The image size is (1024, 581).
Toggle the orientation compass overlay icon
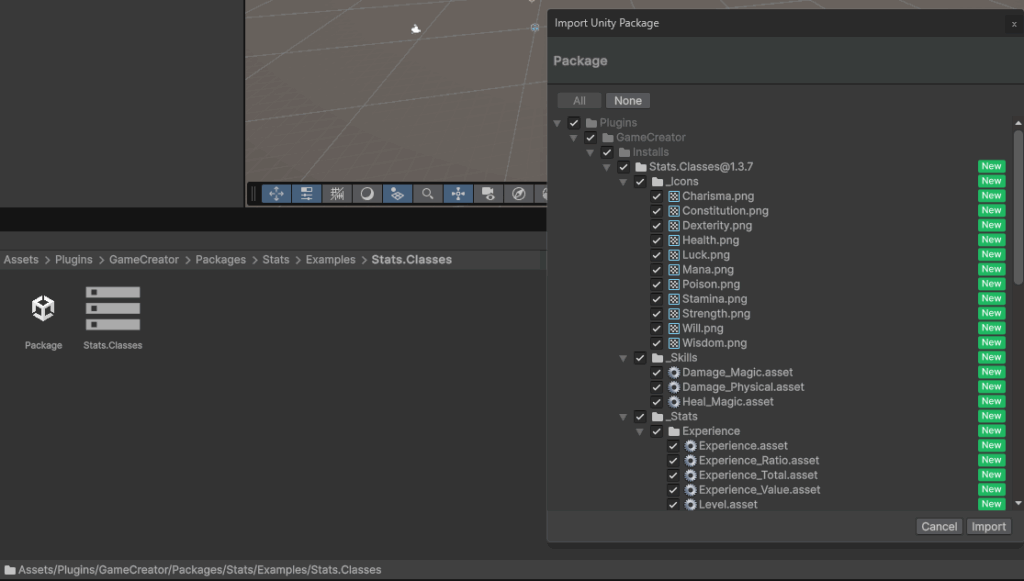tap(519, 194)
